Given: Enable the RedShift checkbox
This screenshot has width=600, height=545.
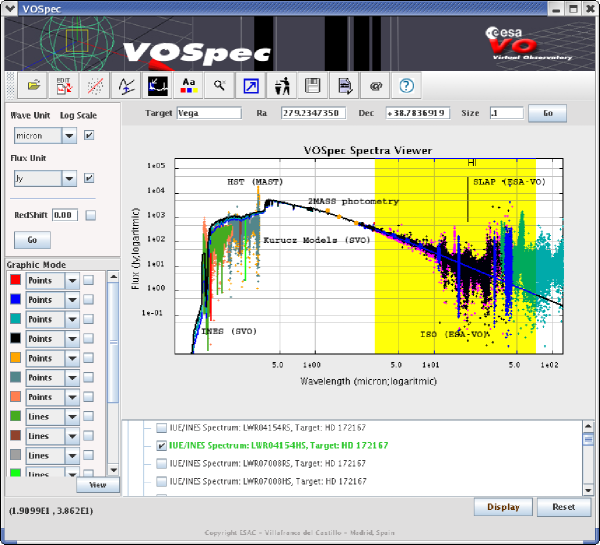Looking at the screenshot, I should pyautogui.click(x=90, y=215).
